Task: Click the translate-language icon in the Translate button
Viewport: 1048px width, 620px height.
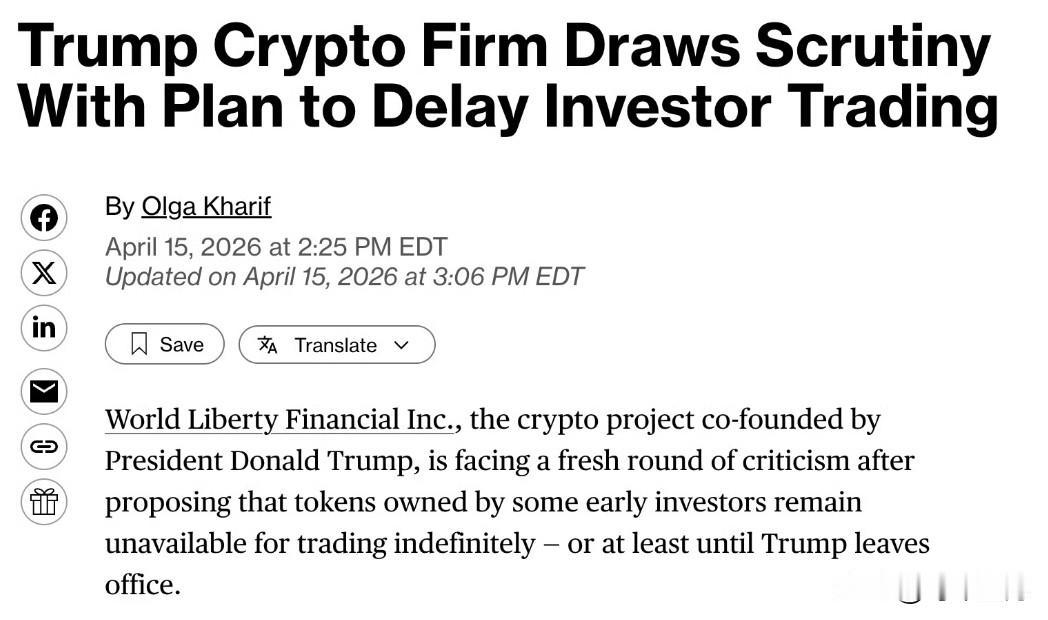Action: point(268,344)
